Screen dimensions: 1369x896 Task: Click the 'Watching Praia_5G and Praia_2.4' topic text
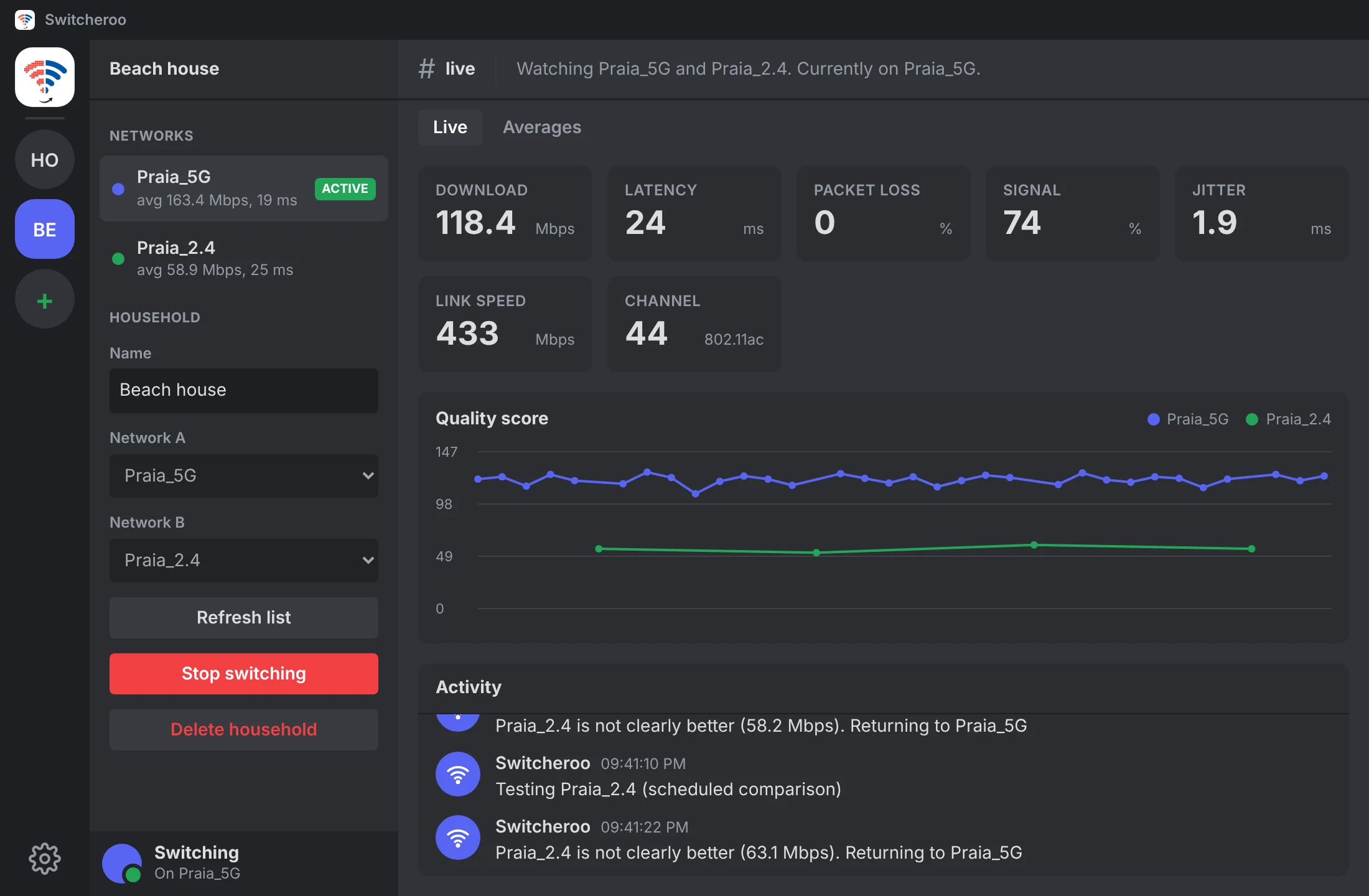pyautogui.click(x=749, y=68)
